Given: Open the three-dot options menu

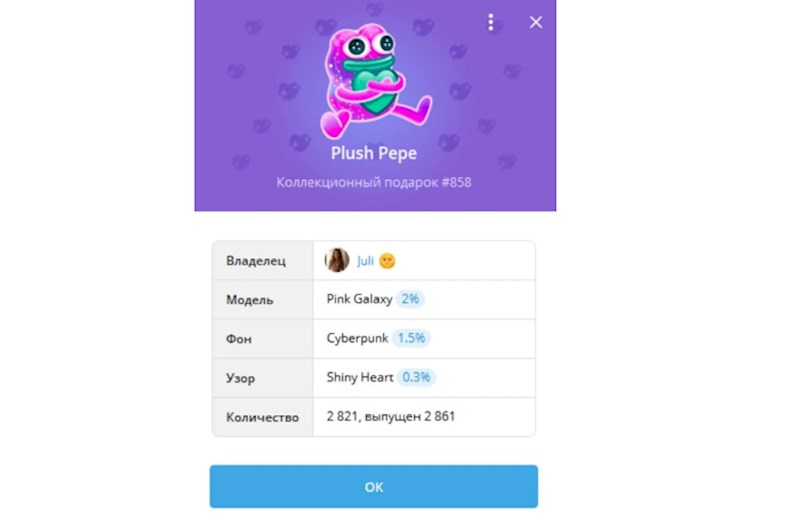Looking at the screenshot, I should (490, 22).
